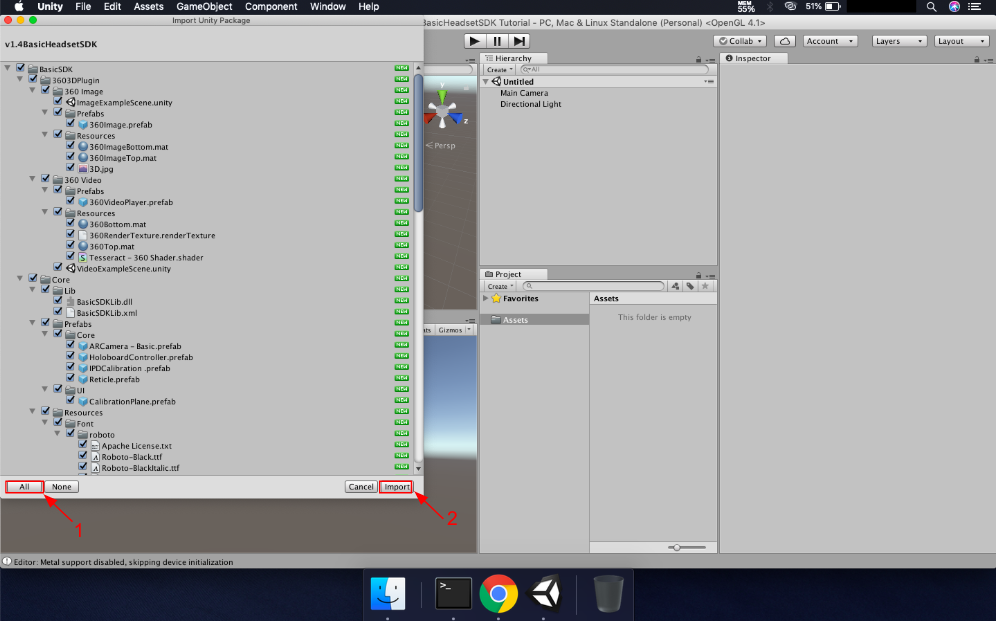Collapse the 360 Video folder
996x621 pixels.
click(x=32, y=179)
